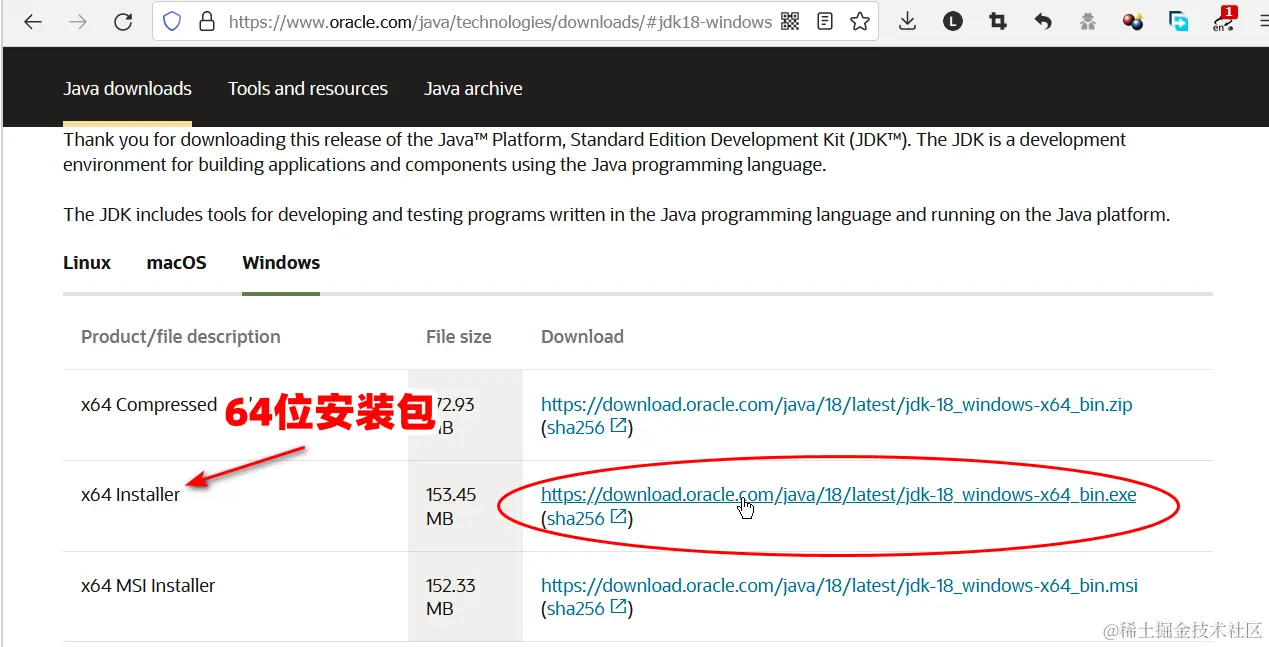Reload the page with the refresh icon

click(123, 21)
